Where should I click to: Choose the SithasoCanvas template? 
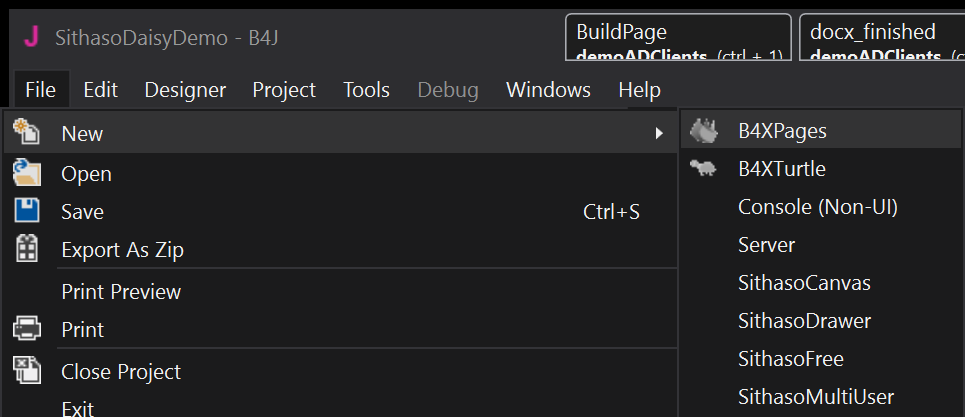coord(804,283)
